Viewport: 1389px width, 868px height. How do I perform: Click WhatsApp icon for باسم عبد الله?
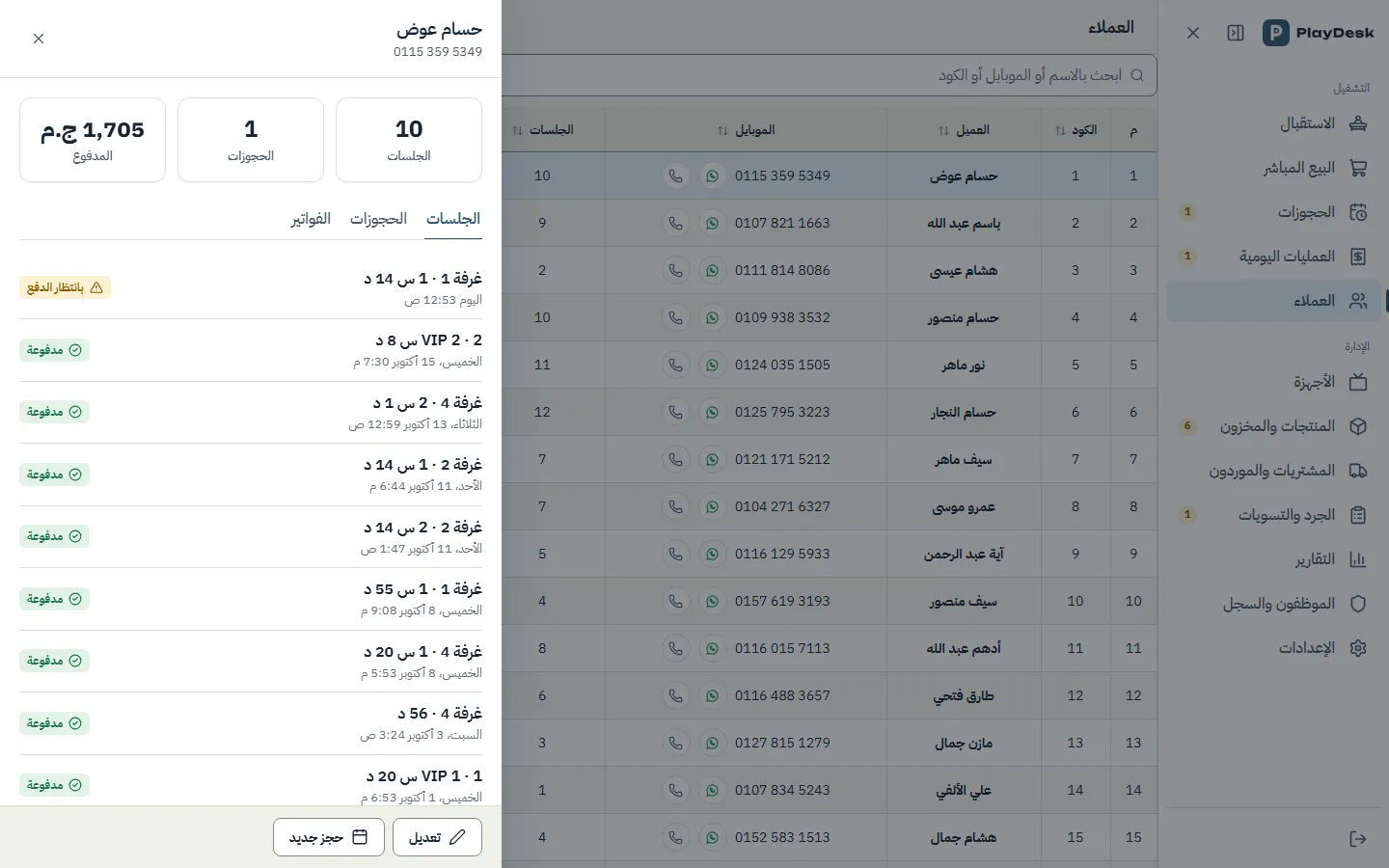pos(712,223)
